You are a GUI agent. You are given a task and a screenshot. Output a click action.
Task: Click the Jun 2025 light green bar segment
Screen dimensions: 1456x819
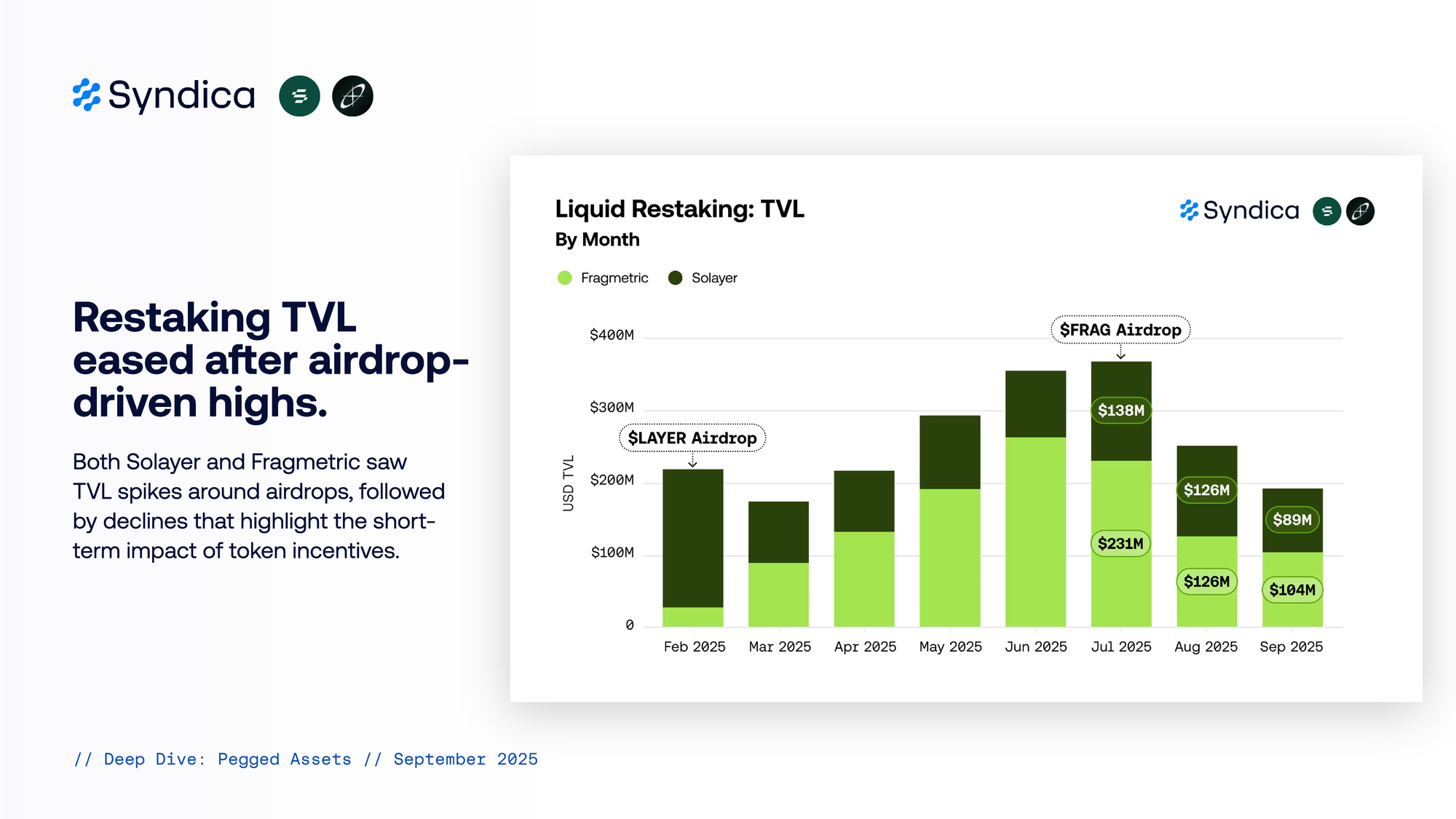tap(1035, 531)
